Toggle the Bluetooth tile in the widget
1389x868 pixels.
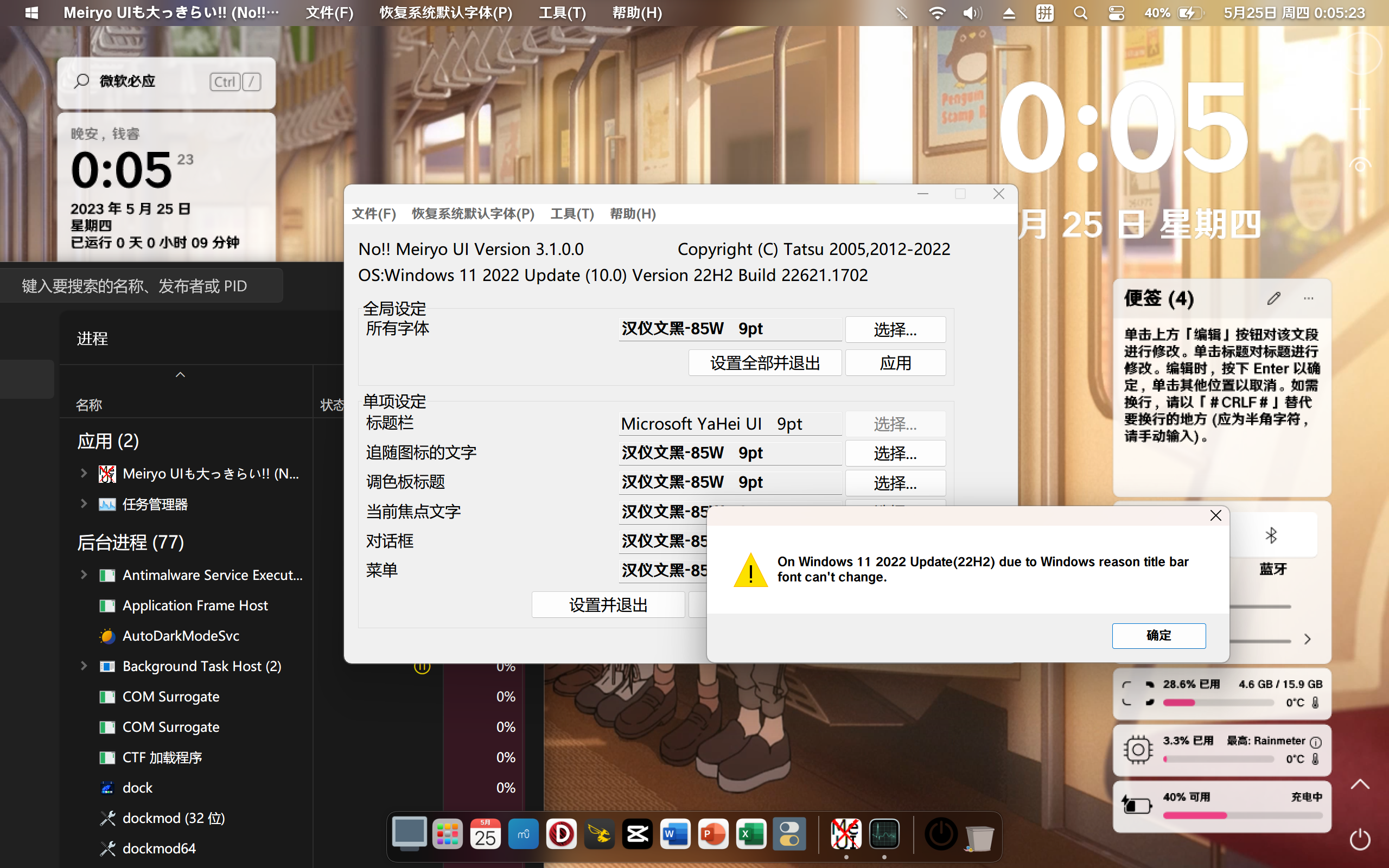[x=1272, y=535]
